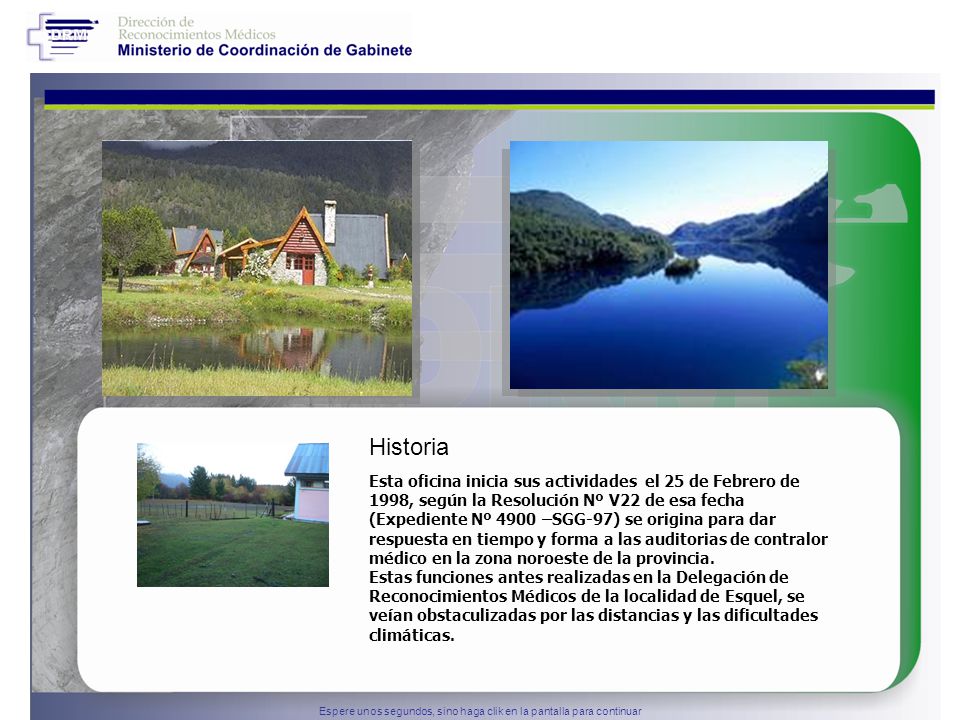
Task: Click text line 'Esta oficina inicia sus actividades'
Action: click(x=584, y=481)
